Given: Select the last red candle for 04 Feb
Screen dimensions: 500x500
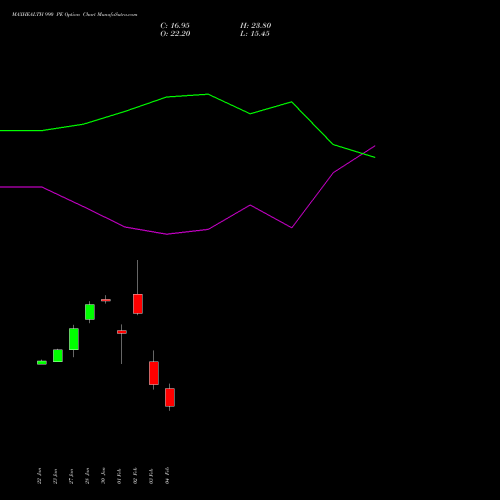Looking at the screenshot, I should click(x=170, y=397).
